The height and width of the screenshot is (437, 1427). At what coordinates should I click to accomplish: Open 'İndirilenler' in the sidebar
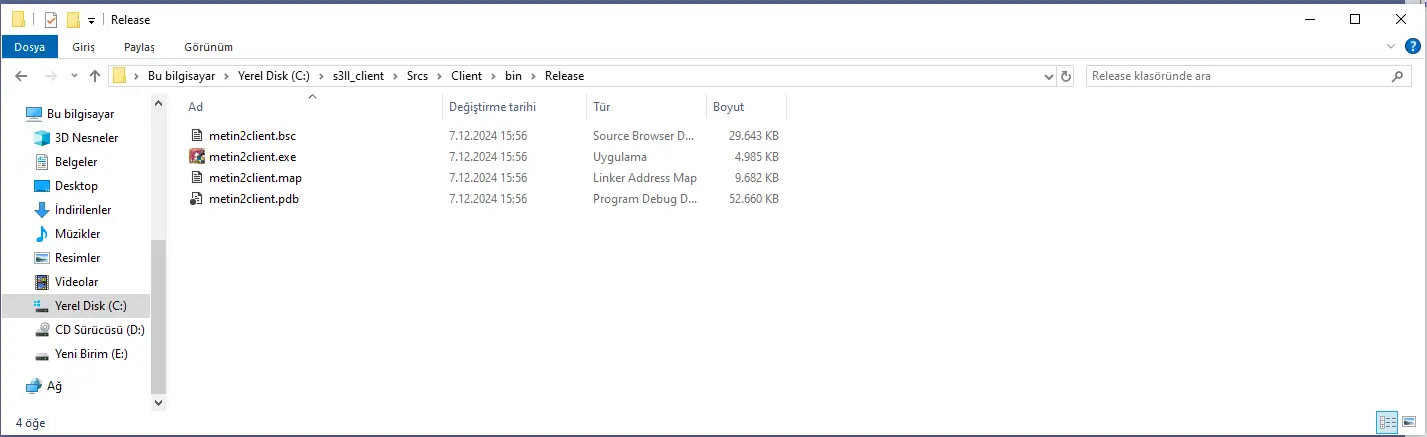pos(83,210)
